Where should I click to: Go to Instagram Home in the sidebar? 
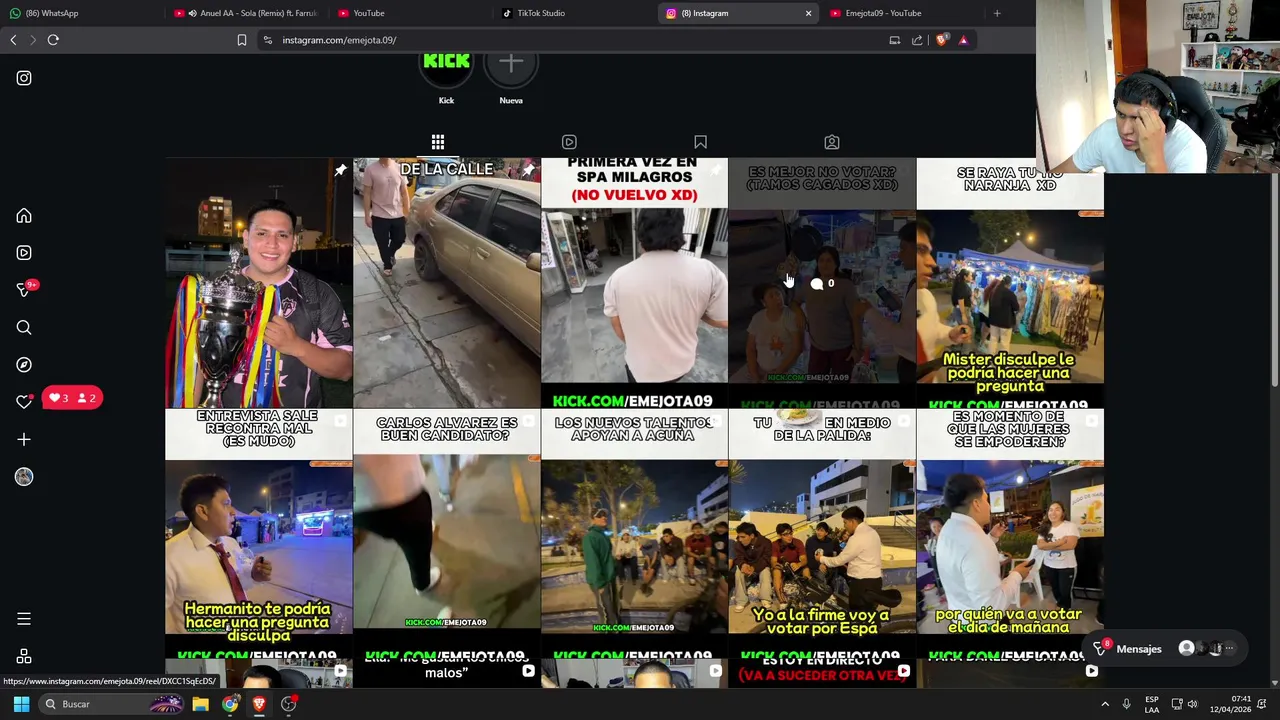[x=24, y=216]
